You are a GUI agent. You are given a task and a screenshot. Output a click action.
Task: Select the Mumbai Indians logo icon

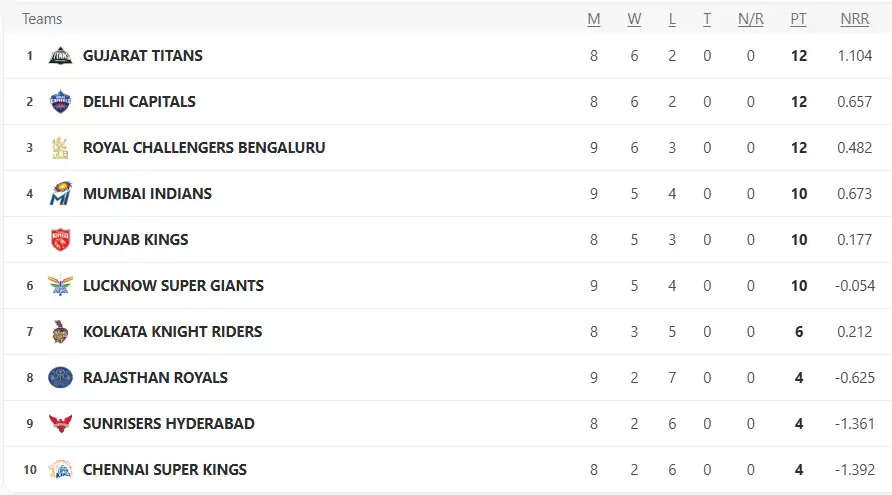pos(60,193)
